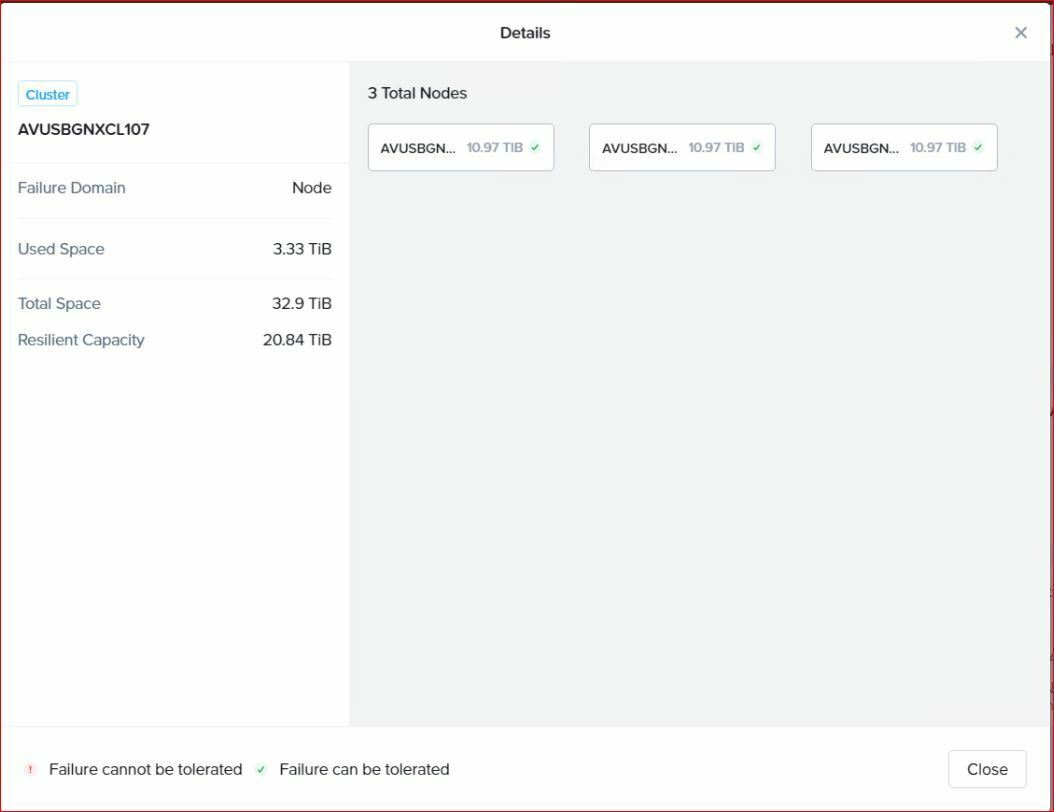The height and width of the screenshot is (812, 1054).
Task: Click the 'Total Space' label
Action: click(x=59, y=303)
